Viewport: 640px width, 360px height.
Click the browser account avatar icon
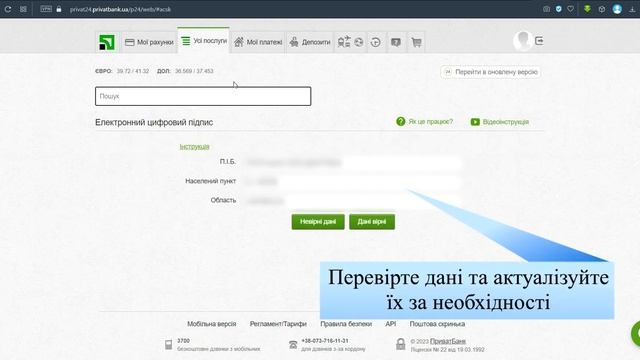pyautogui.click(x=617, y=9)
